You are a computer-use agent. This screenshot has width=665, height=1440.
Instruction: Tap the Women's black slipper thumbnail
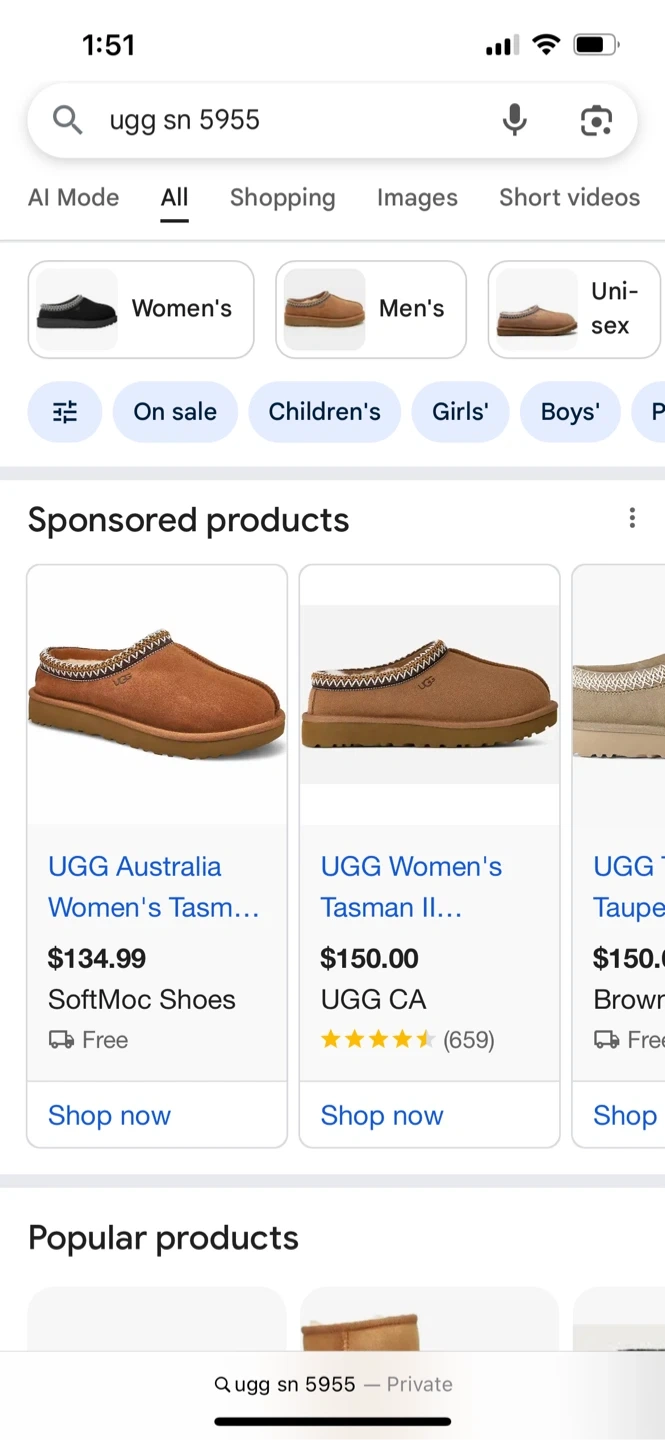77,310
